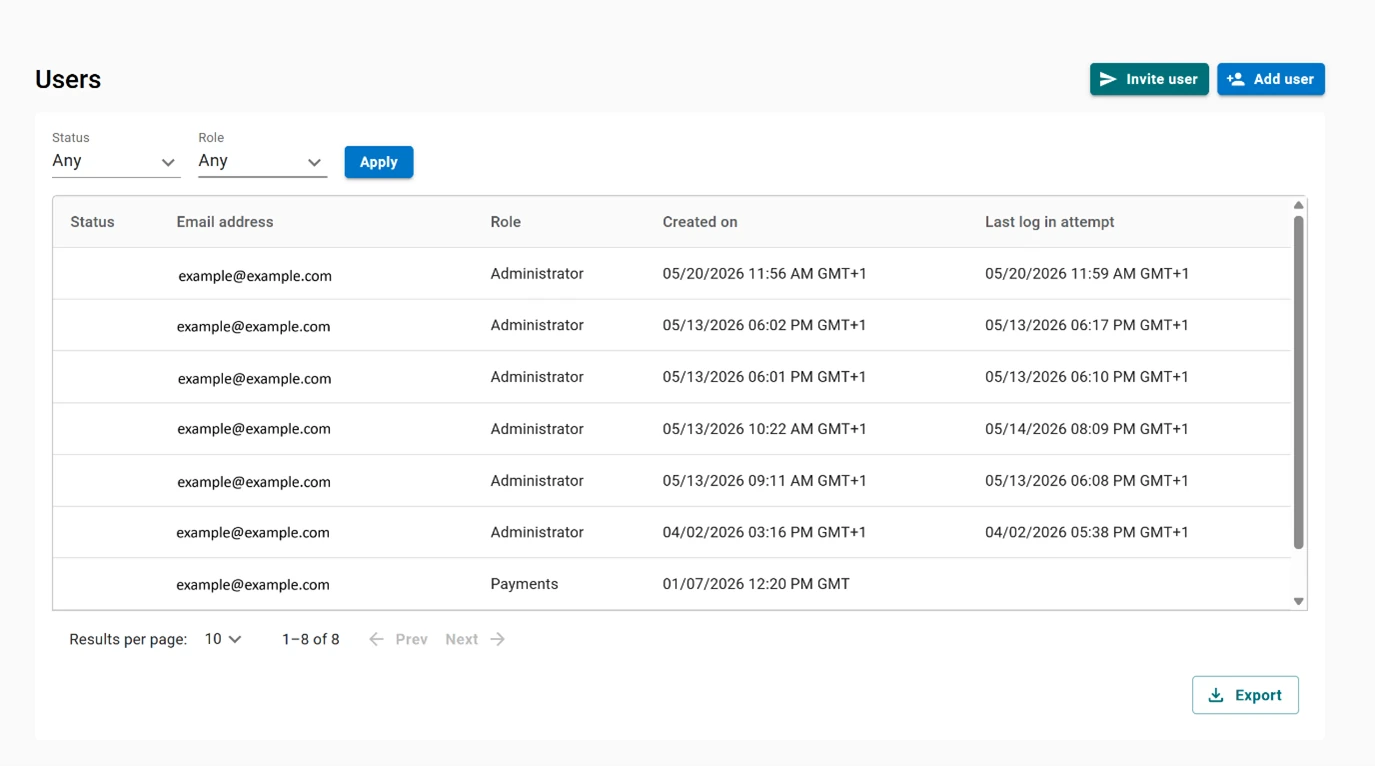The height and width of the screenshot is (766, 1375).
Task: Select email of user created 05/13/2026 10:22 AM
Action: tap(254, 429)
